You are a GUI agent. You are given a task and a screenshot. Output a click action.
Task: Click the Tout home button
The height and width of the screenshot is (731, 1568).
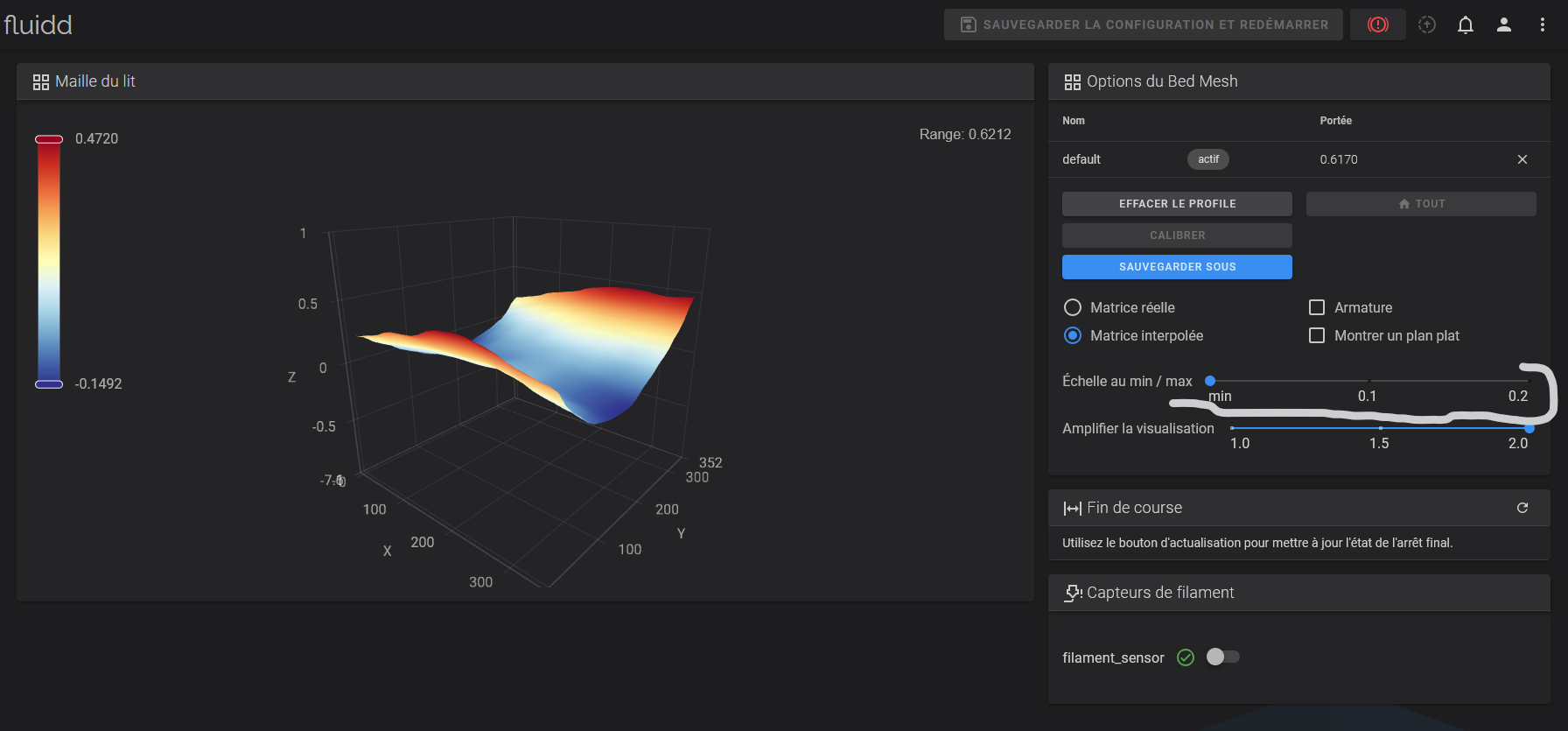pyautogui.click(x=1421, y=204)
